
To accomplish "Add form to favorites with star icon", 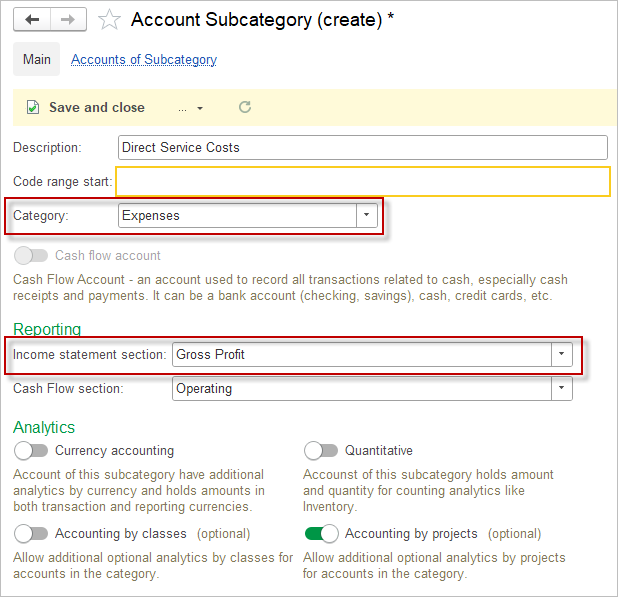I will click(110, 20).
